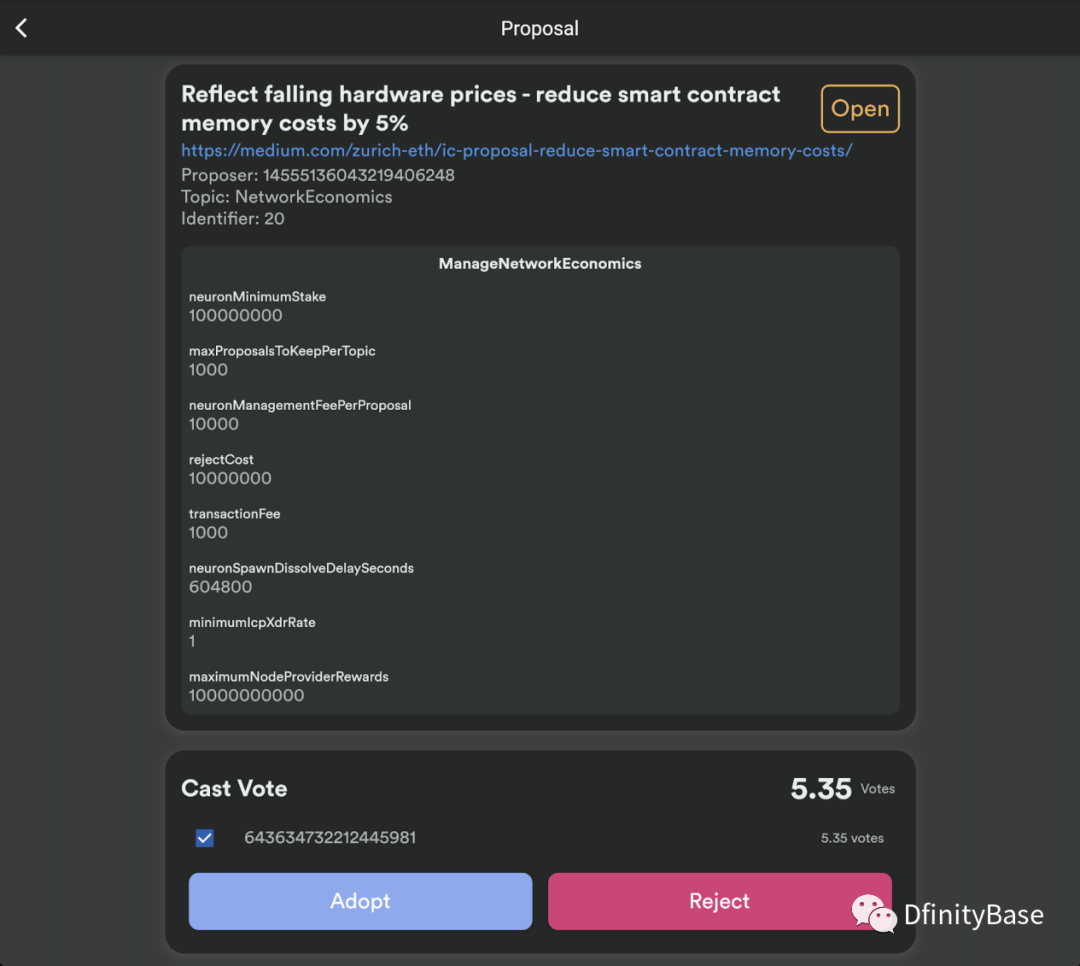The image size is (1080, 966).
Task: Click the 5.35 Votes total
Action: click(842, 789)
